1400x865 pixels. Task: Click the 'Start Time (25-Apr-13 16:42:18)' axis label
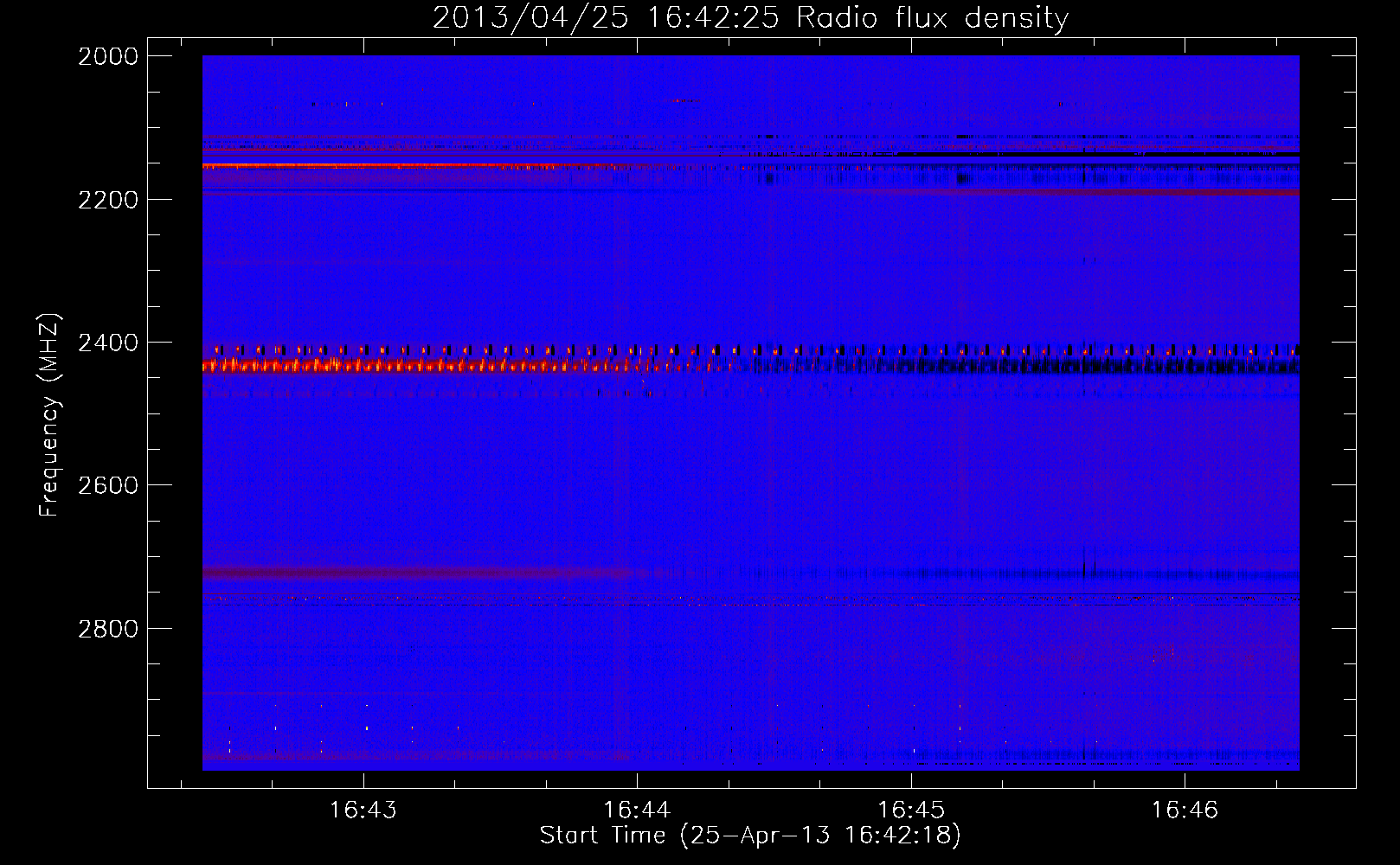750,835
